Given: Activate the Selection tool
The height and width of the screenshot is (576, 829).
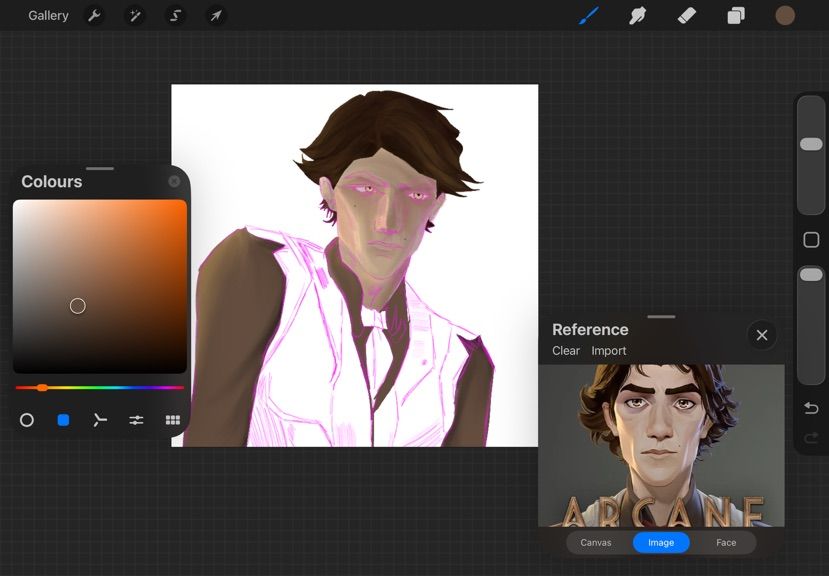Looking at the screenshot, I should click(x=175, y=15).
